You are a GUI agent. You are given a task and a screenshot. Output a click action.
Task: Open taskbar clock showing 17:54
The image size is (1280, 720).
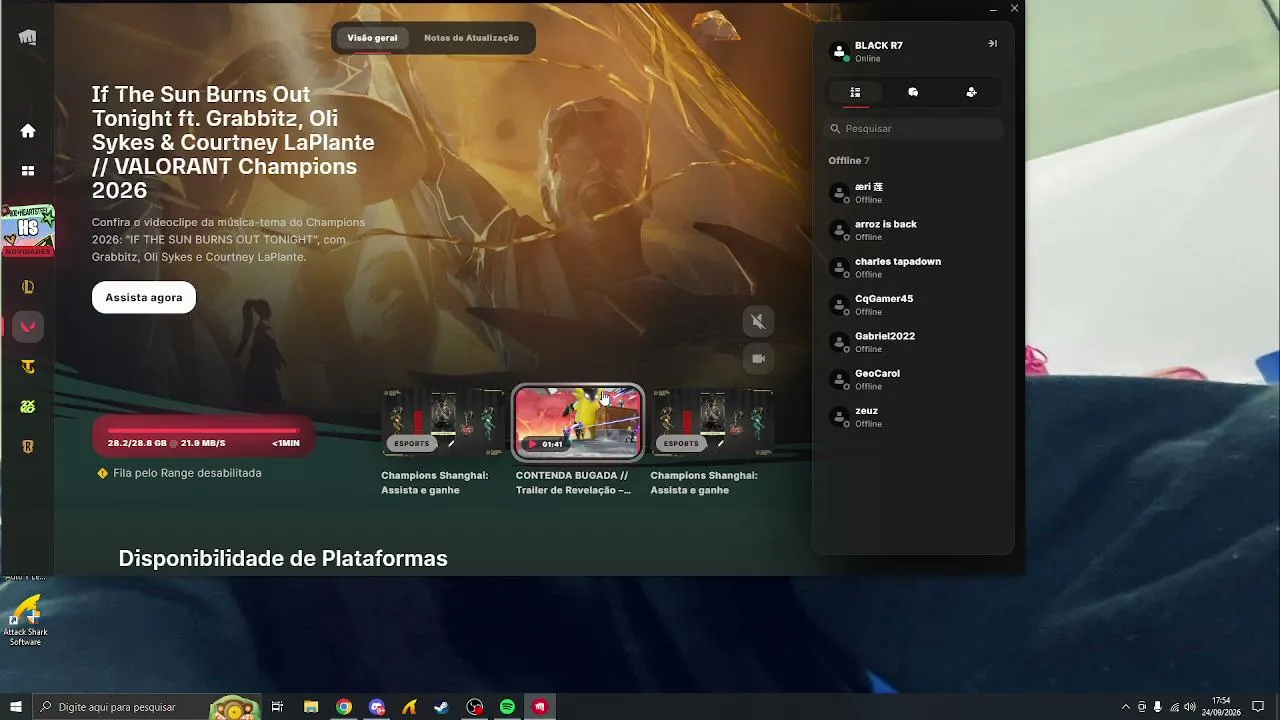(x=1221, y=707)
